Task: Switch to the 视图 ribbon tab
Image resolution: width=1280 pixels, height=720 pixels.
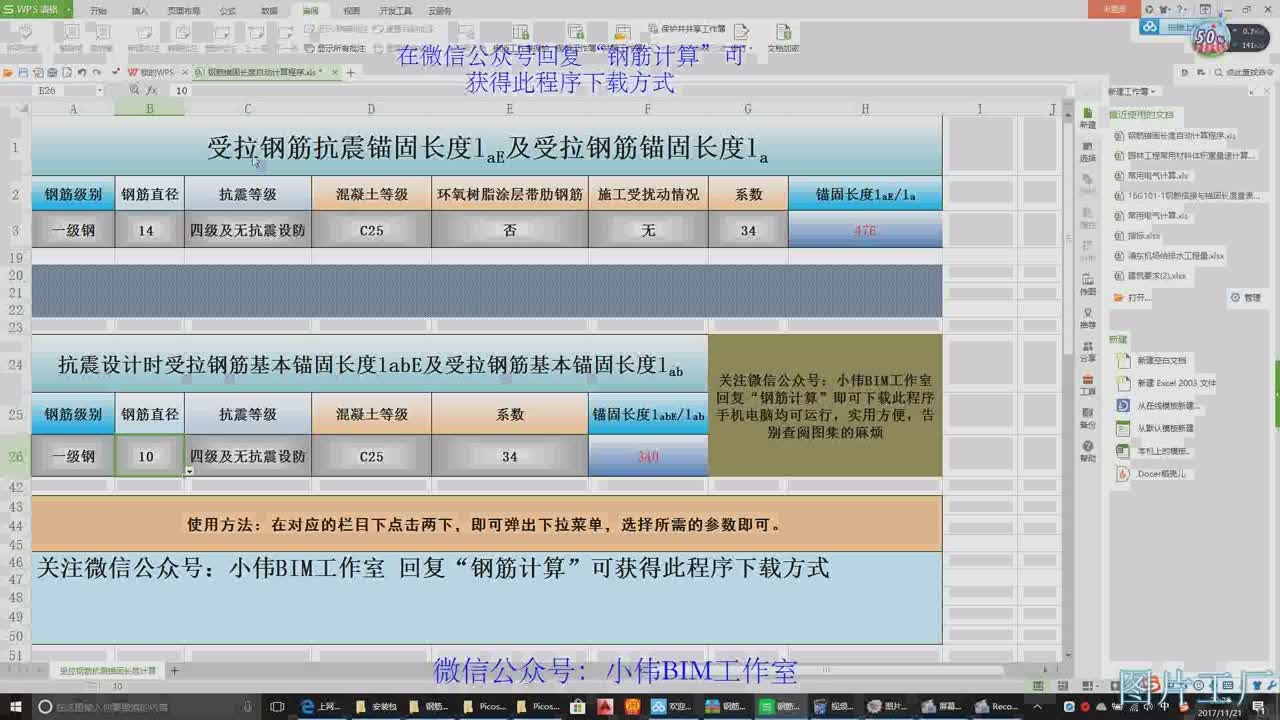Action: coord(351,10)
